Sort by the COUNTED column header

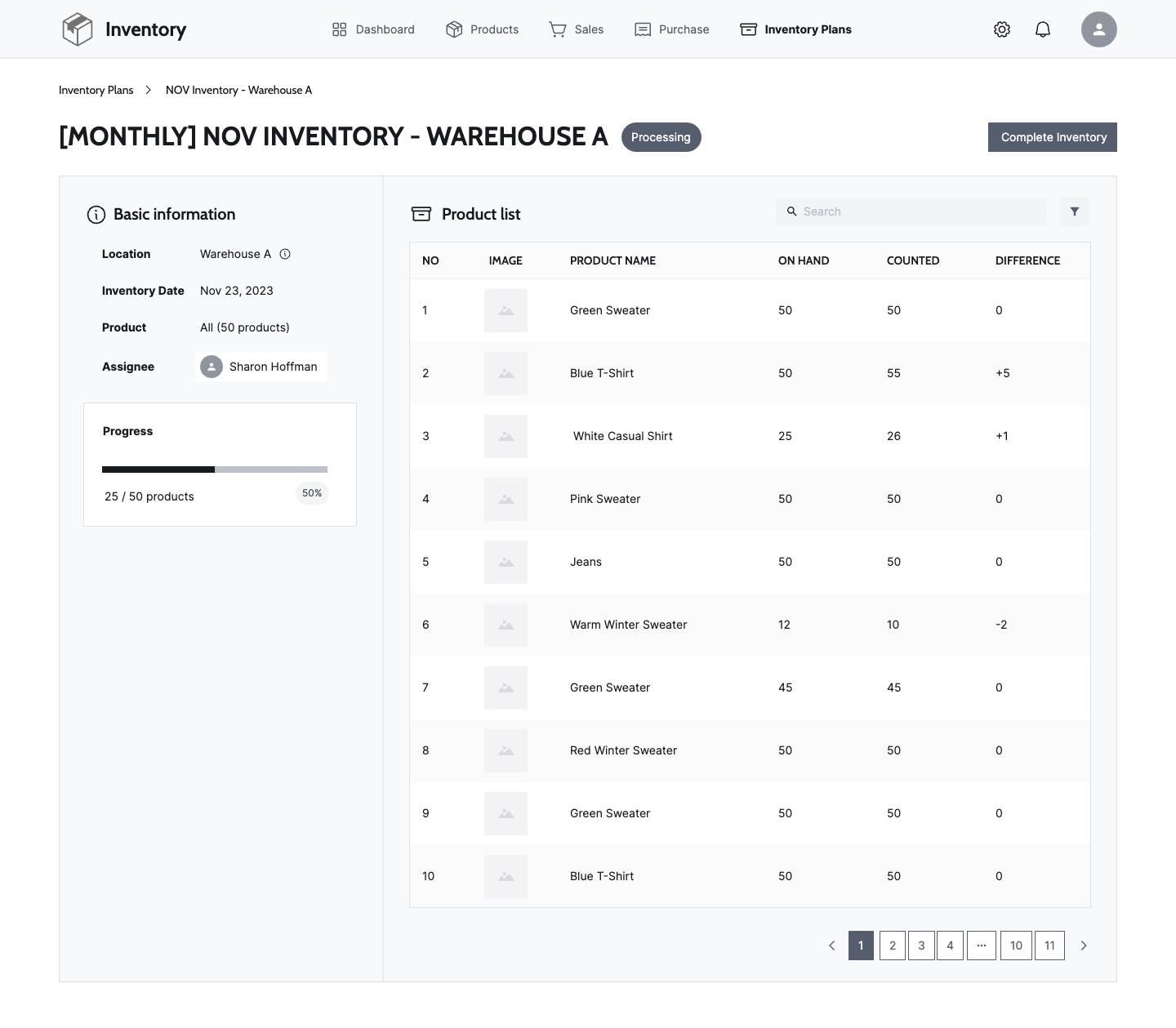tap(913, 260)
